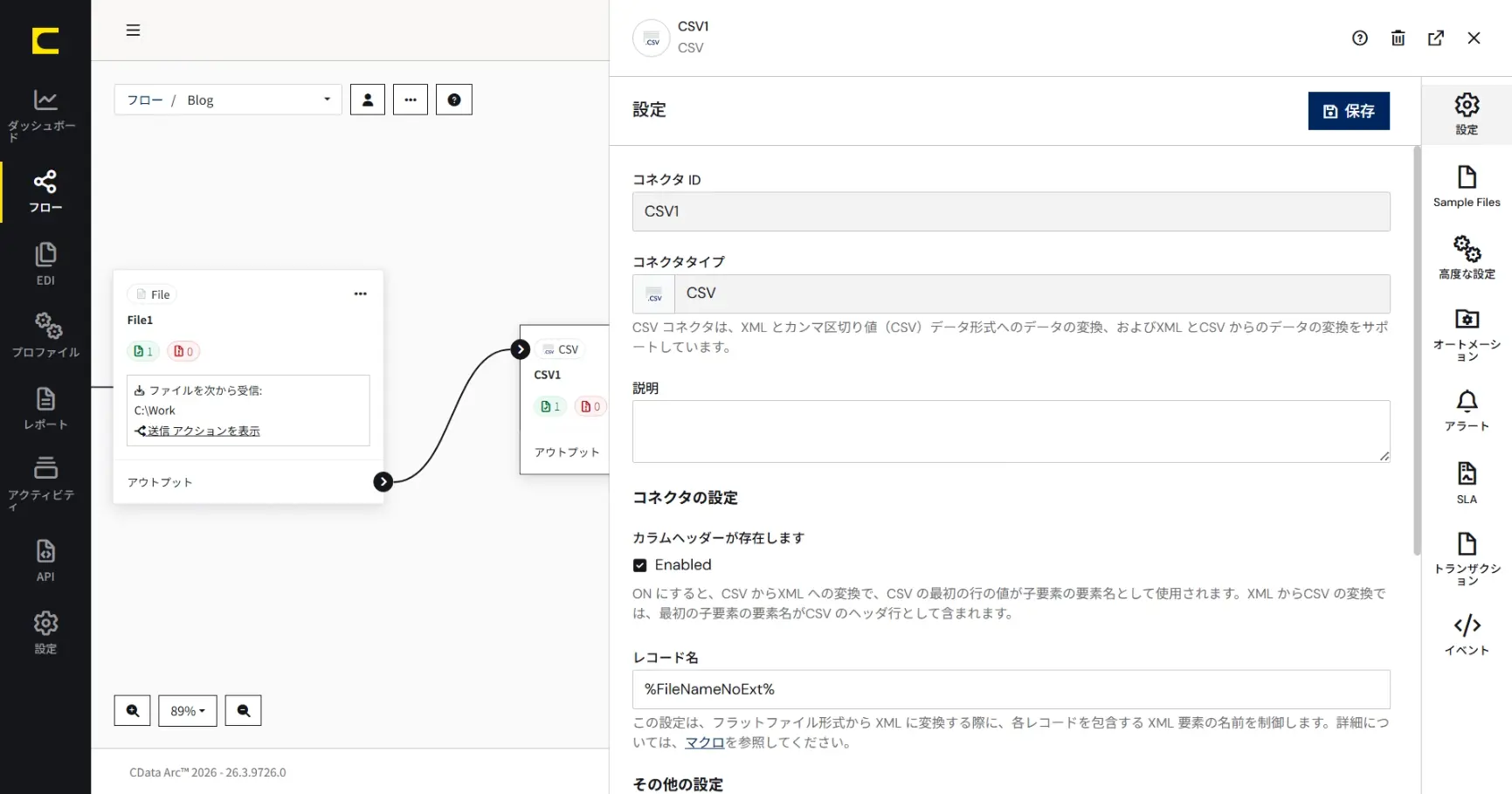The width and height of the screenshot is (1512, 794).
Task: Switch to the イベント tab
Action: click(1467, 635)
